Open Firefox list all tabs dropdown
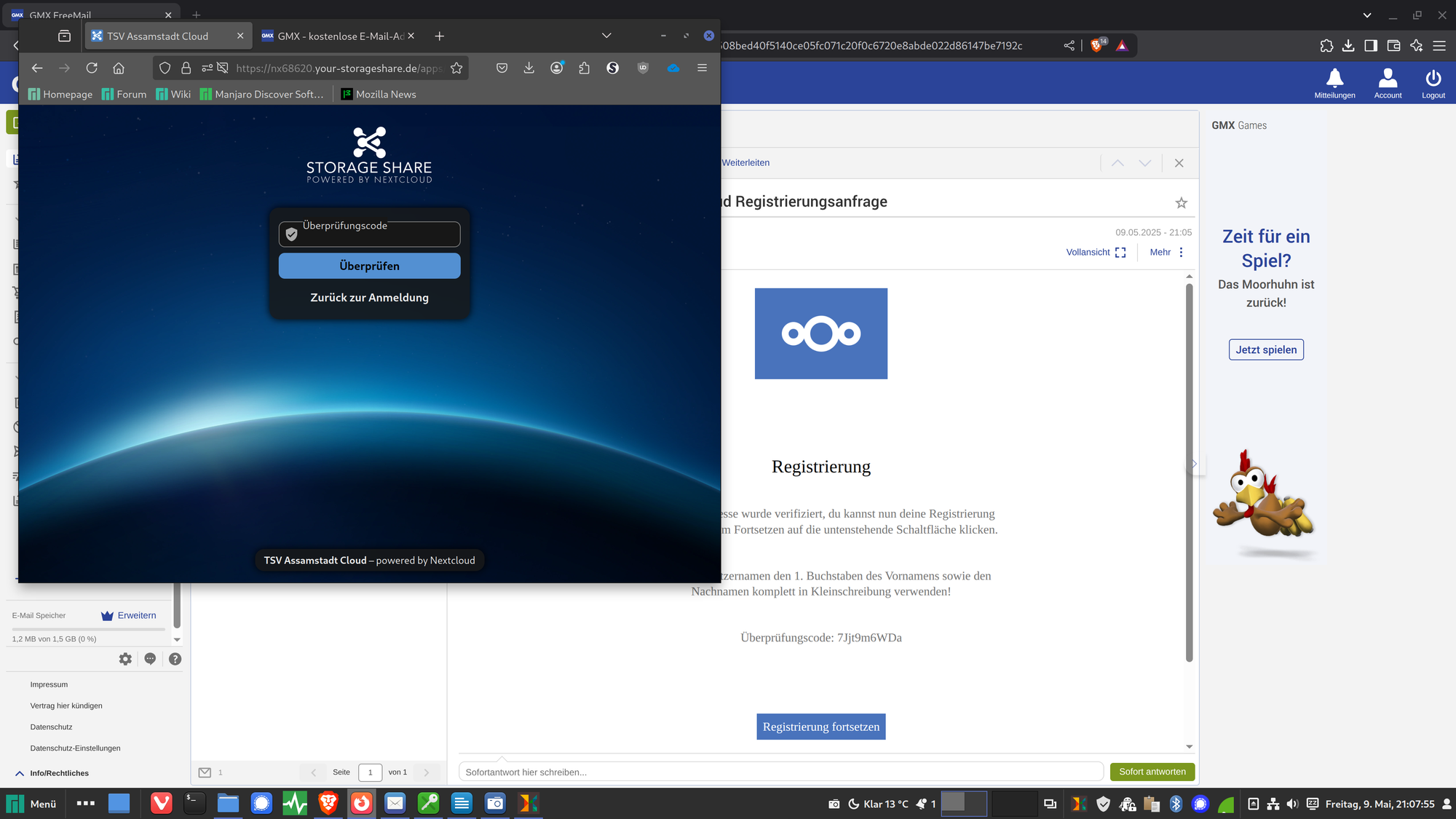Screen dimensions: 1456x819 point(606,36)
